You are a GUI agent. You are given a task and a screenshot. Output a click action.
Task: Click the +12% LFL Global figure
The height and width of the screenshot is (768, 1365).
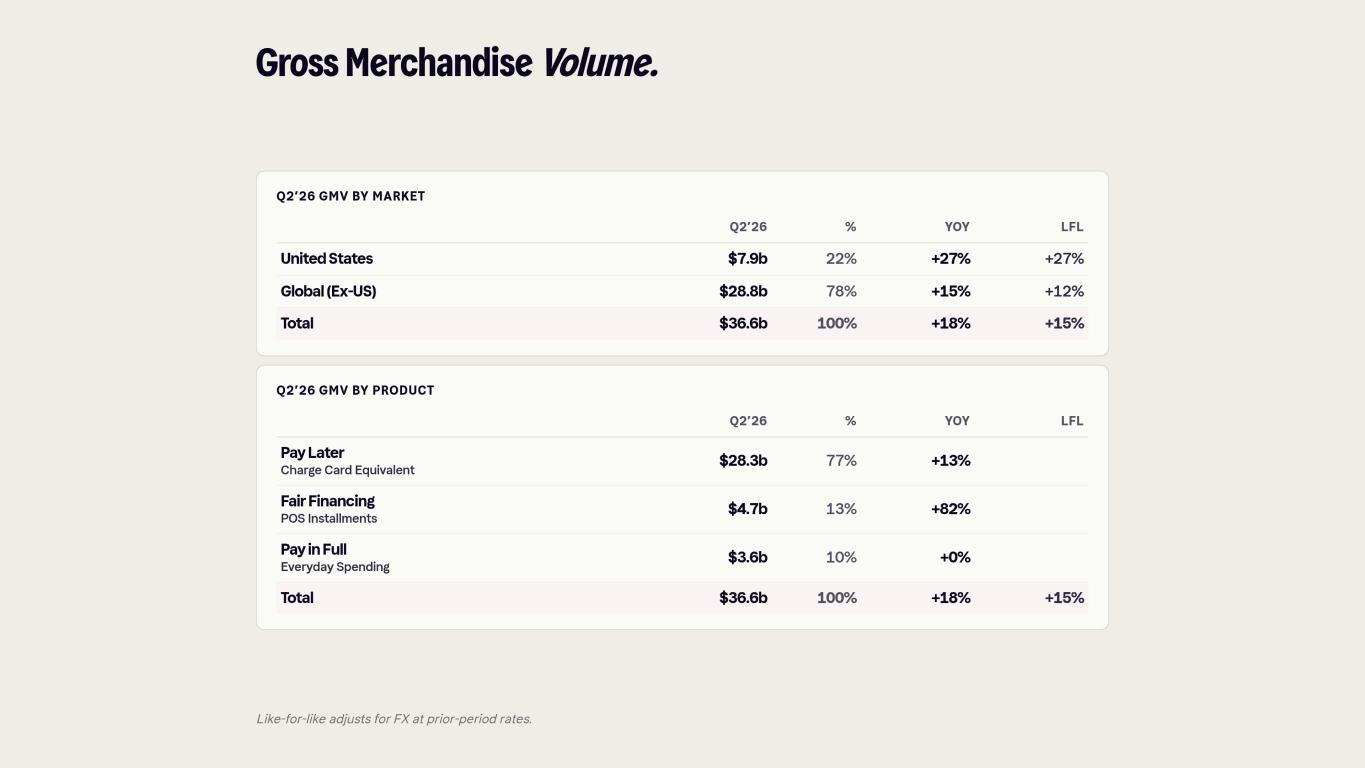click(x=1064, y=291)
